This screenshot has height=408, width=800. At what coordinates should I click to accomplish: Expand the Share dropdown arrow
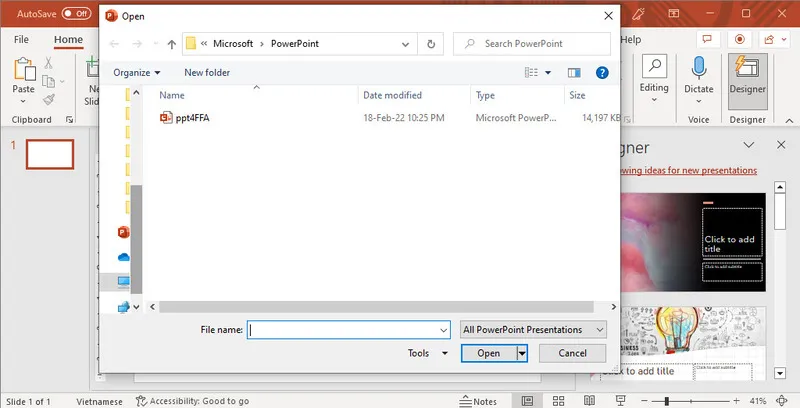point(782,40)
